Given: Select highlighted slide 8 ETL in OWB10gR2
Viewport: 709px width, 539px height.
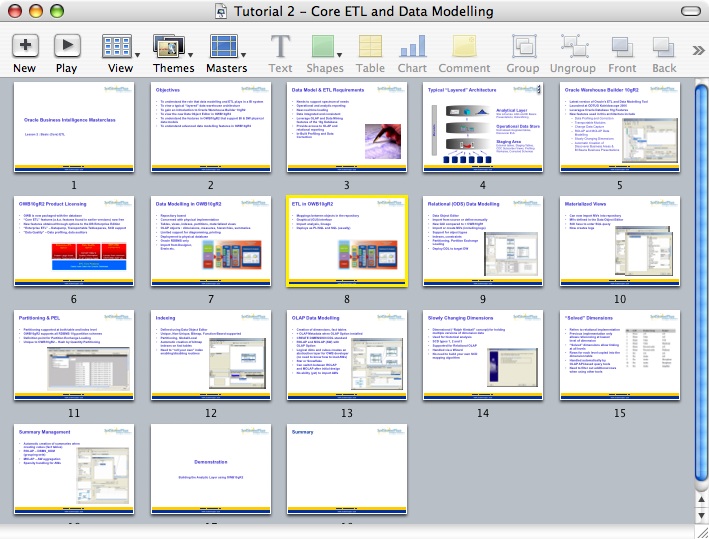Looking at the screenshot, I should tap(347, 241).
